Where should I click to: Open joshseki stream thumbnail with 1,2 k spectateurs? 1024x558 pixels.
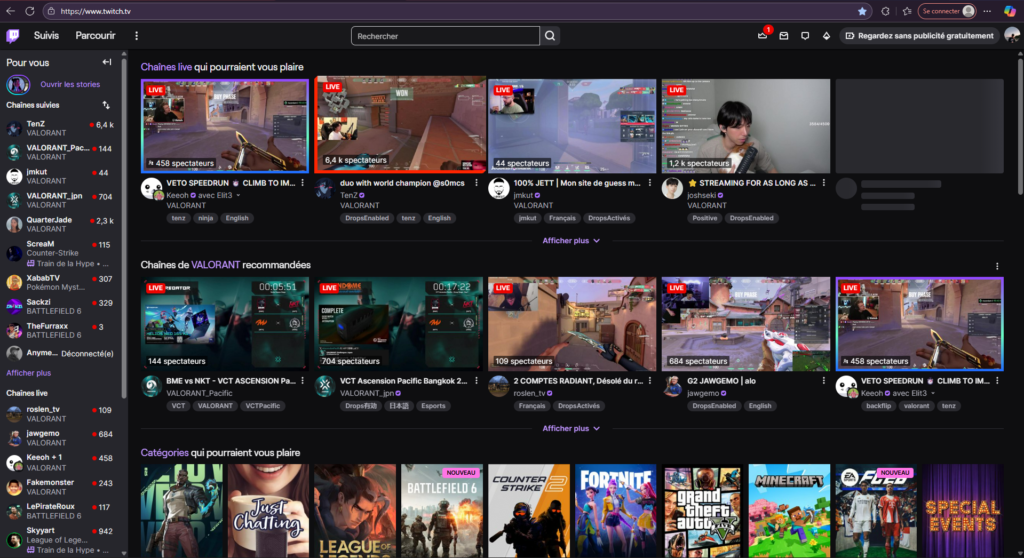pyautogui.click(x=746, y=126)
